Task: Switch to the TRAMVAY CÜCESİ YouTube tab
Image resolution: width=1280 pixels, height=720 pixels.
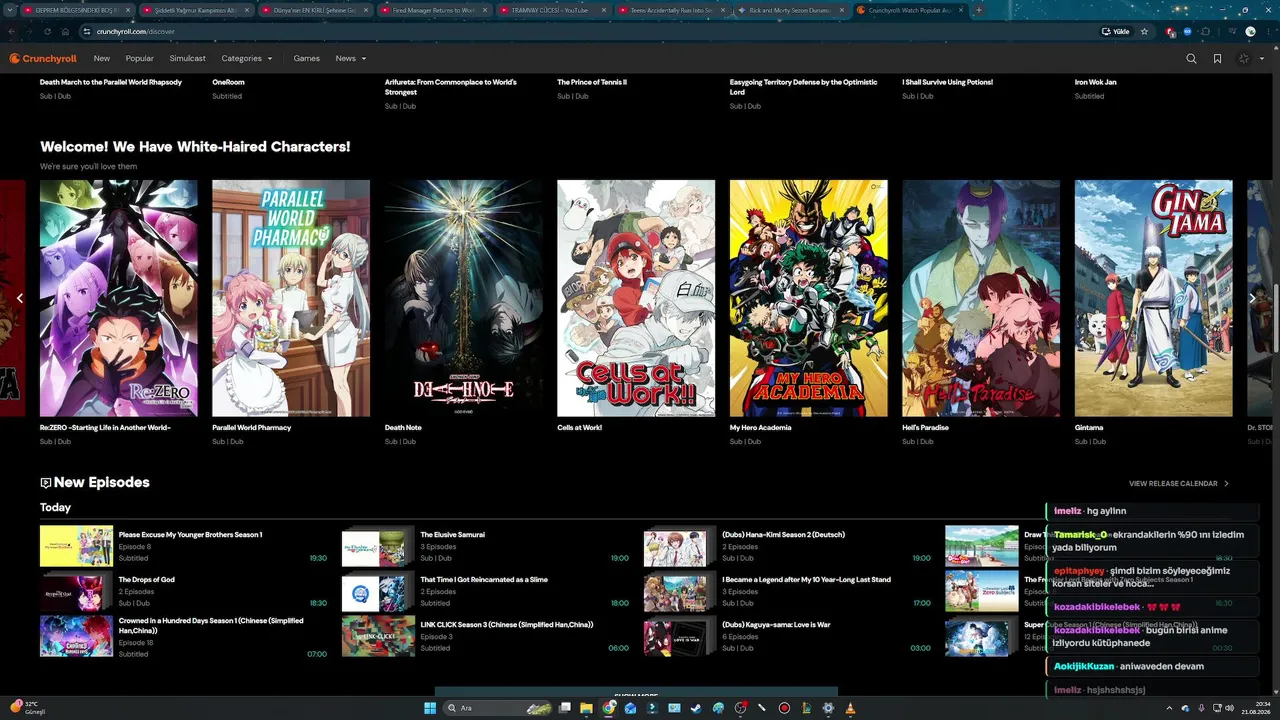Action: tap(553, 10)
